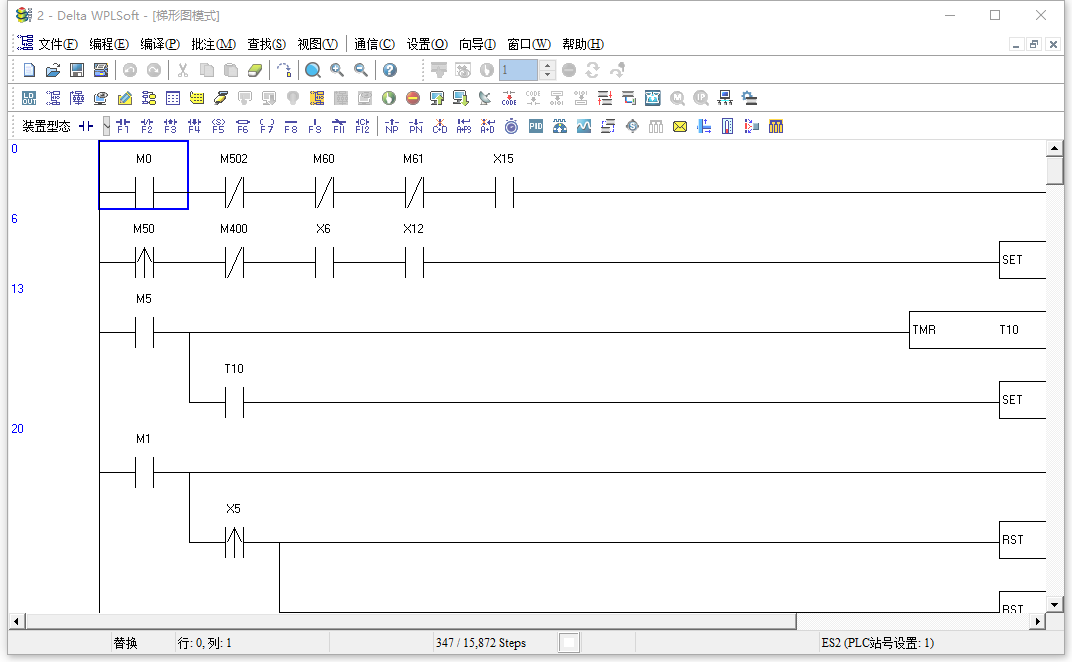Insert application instruction F6 icon
This screenshot has height=662, width=1072.
pos(243,127)
